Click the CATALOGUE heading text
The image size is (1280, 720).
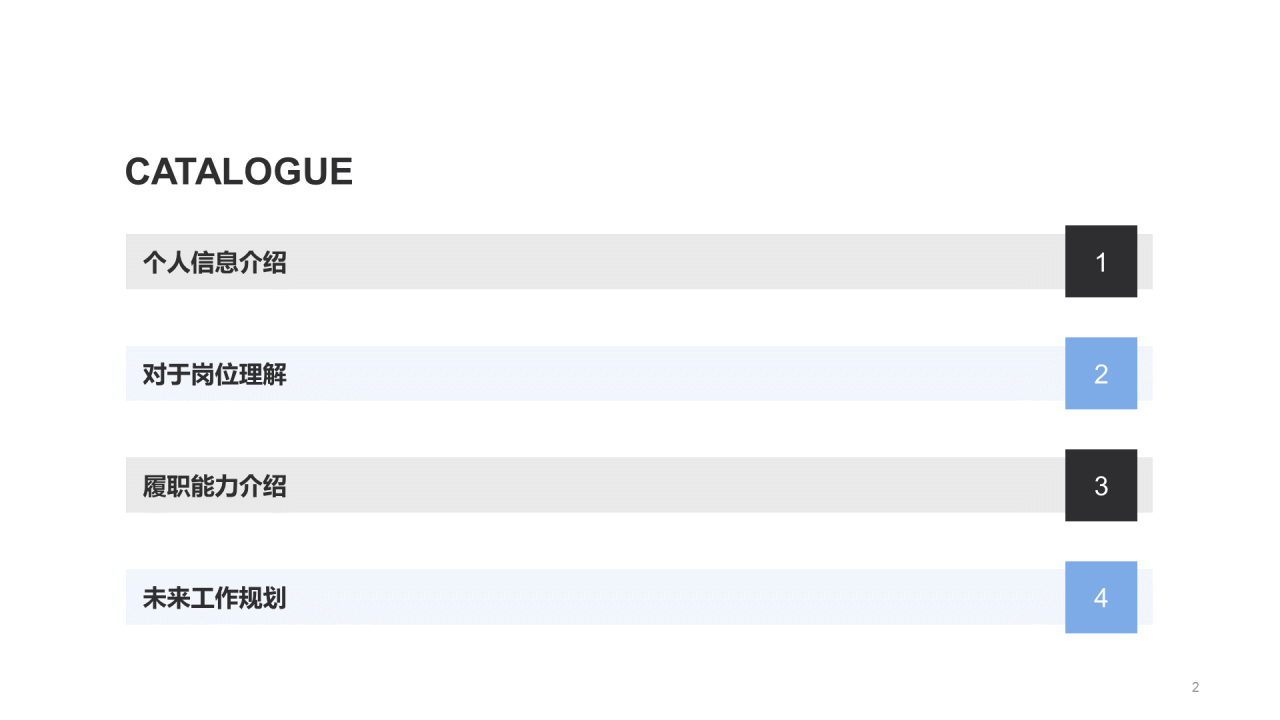pyautogui.click(x=239, y=172)
